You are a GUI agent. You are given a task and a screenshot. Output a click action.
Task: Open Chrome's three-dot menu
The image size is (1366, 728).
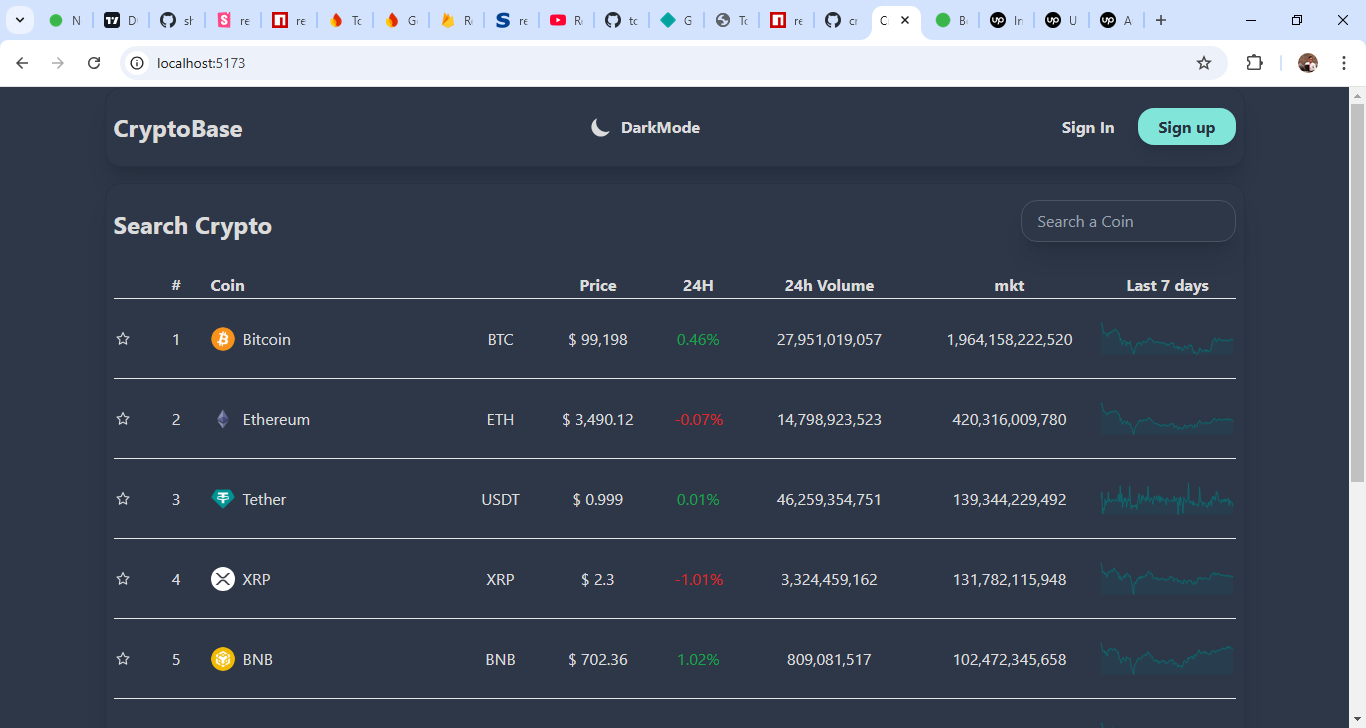click(x=1344, y=63)
